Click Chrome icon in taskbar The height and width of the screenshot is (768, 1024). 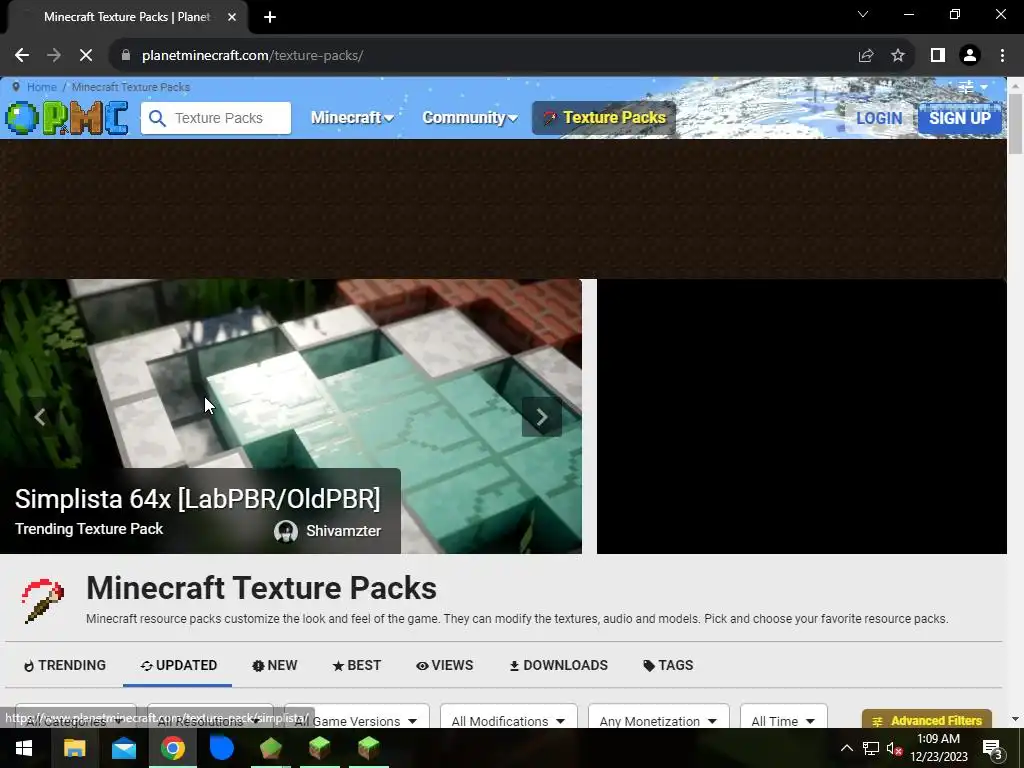172,748
